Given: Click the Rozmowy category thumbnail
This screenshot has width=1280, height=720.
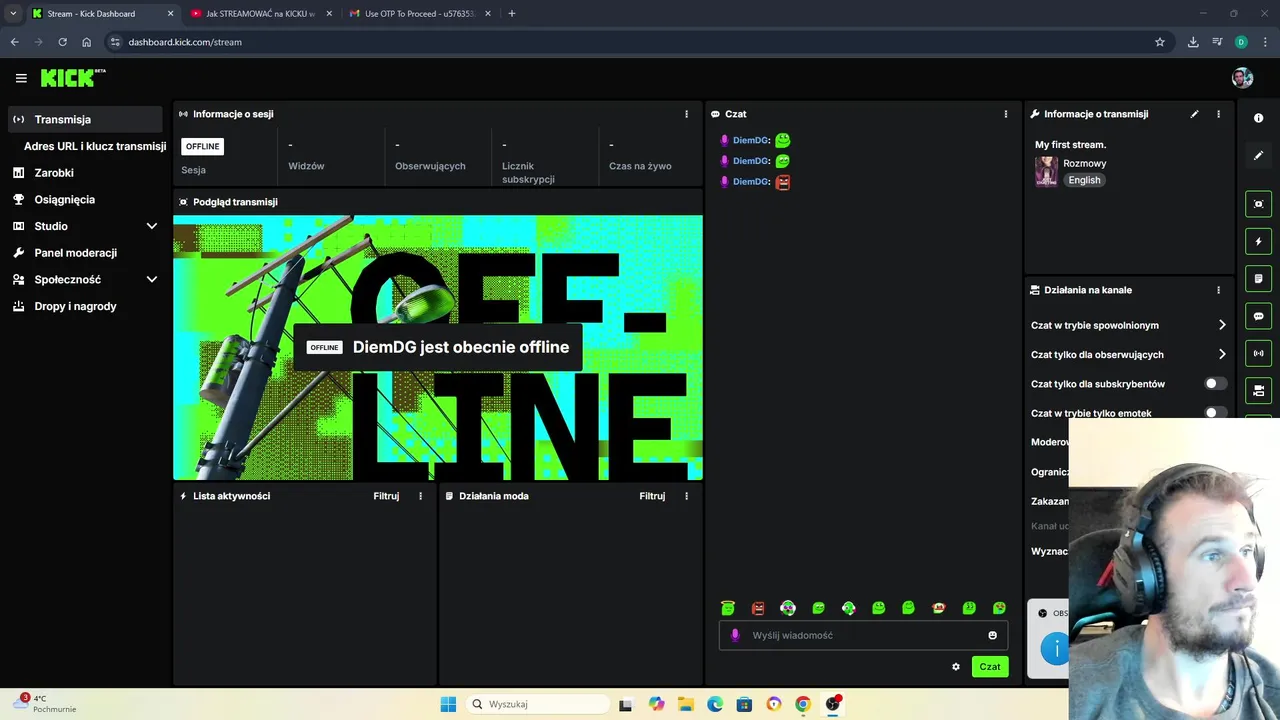Looking at the screenshot, I should coord(1046,172).
